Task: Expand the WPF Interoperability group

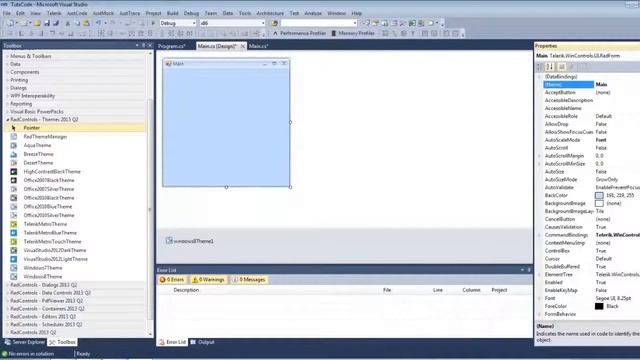Action: tap(7, 96)
